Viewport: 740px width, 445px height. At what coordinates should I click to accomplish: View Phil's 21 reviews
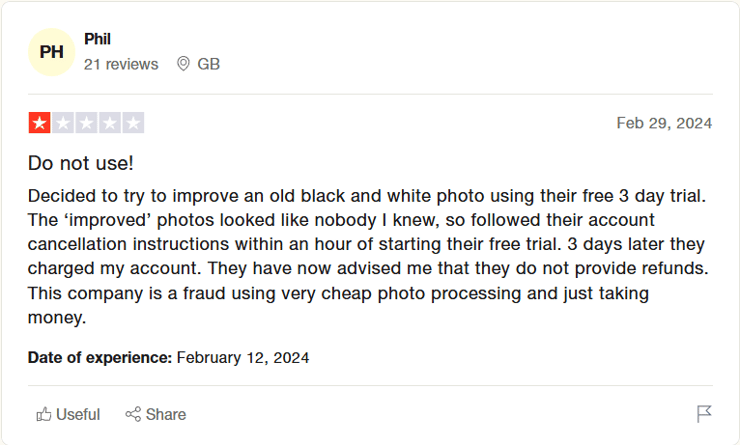[x=121, y=64]
